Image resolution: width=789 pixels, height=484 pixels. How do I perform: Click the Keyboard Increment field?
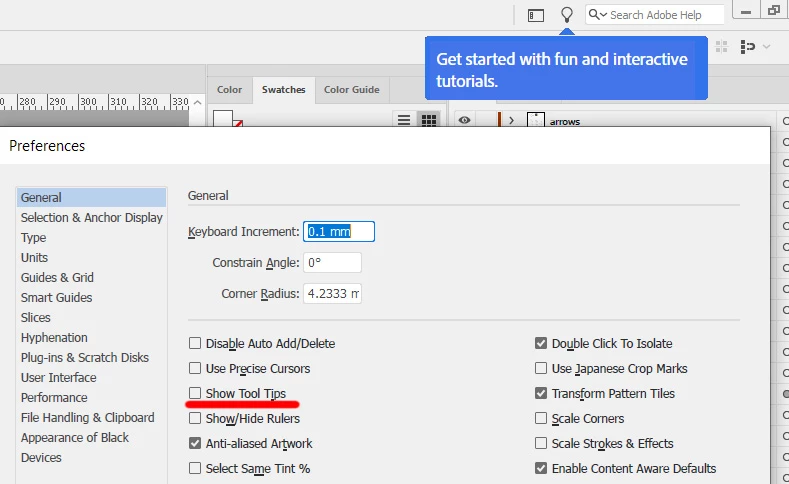tap(339, 231)
